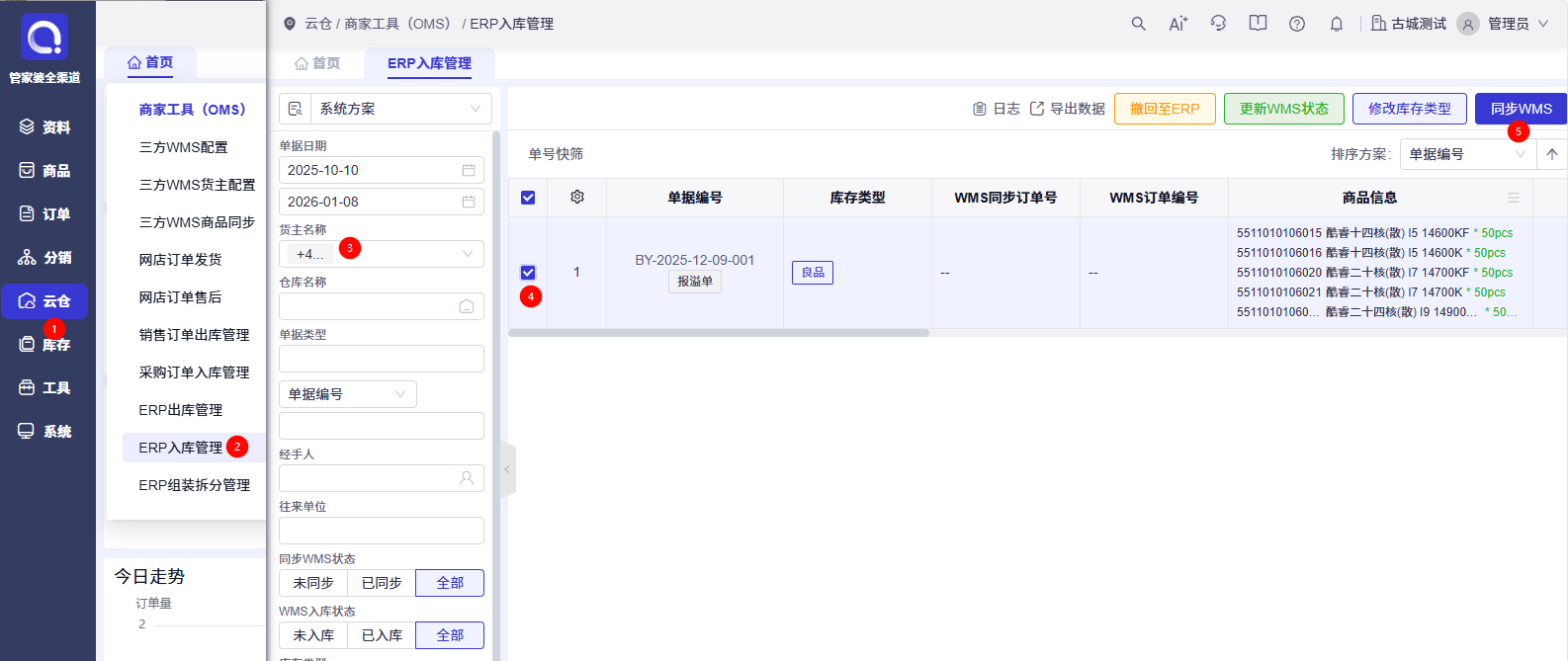Open the AI assistant icon
Viewport: 1568px width, 661px height.
coord(1178,24)
